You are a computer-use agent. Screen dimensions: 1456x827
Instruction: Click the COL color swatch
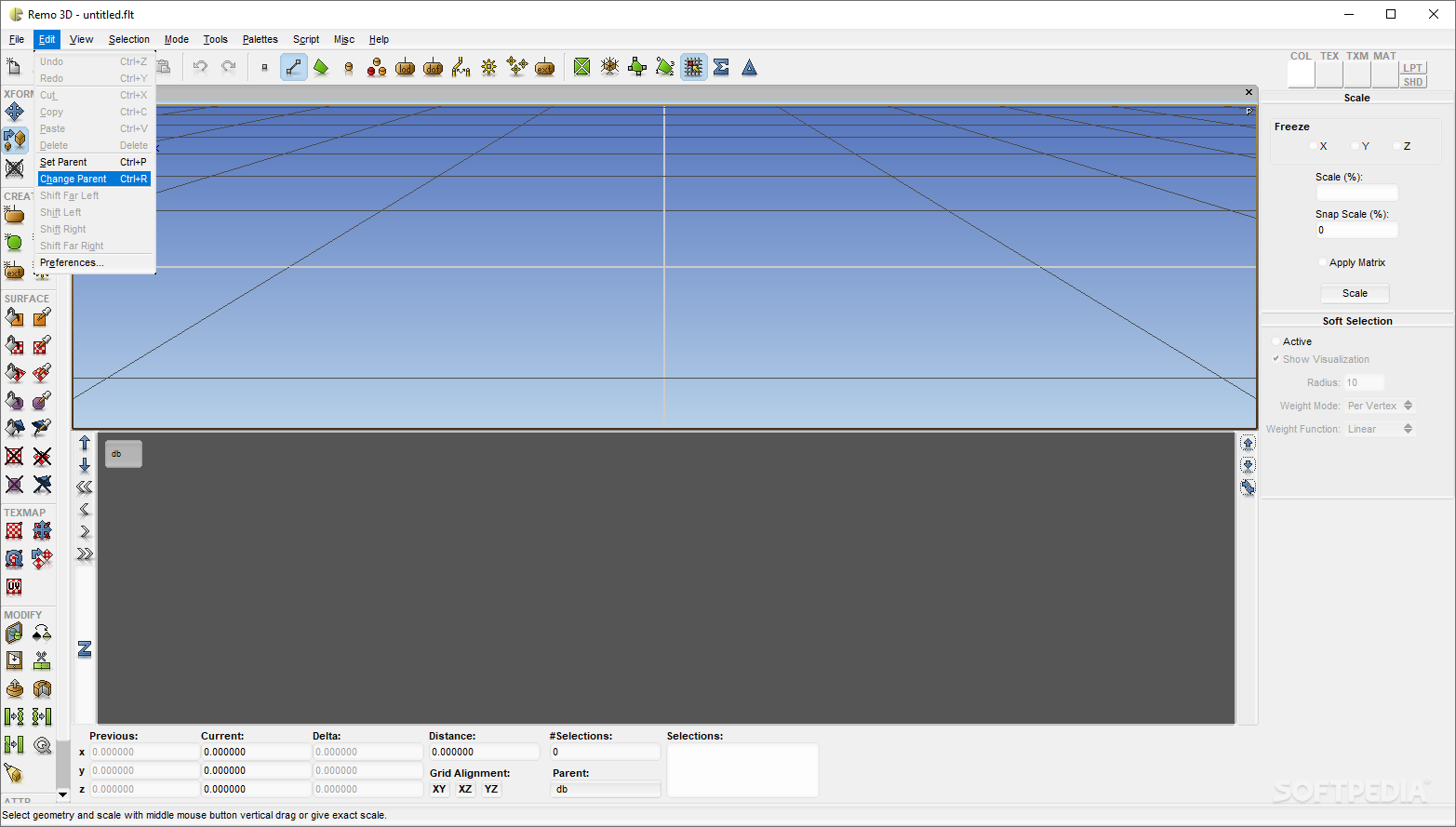1301,74
